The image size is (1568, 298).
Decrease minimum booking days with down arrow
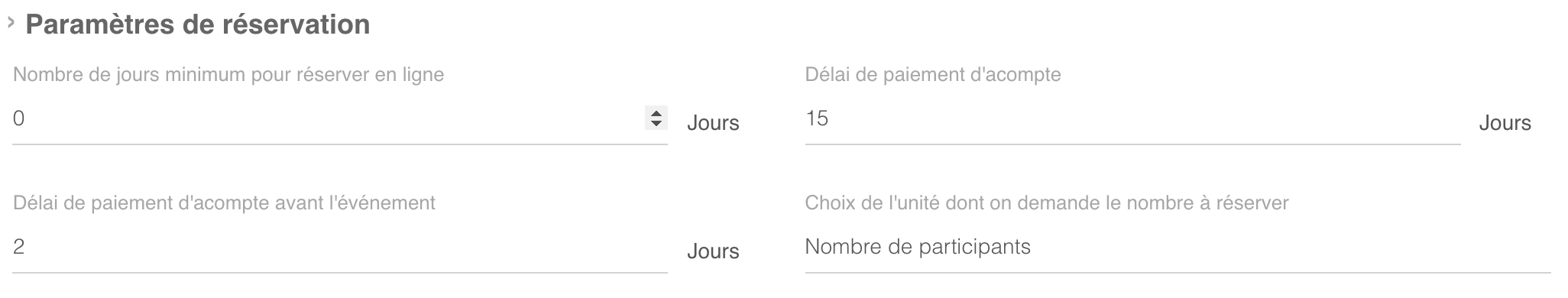click(656, 123)
